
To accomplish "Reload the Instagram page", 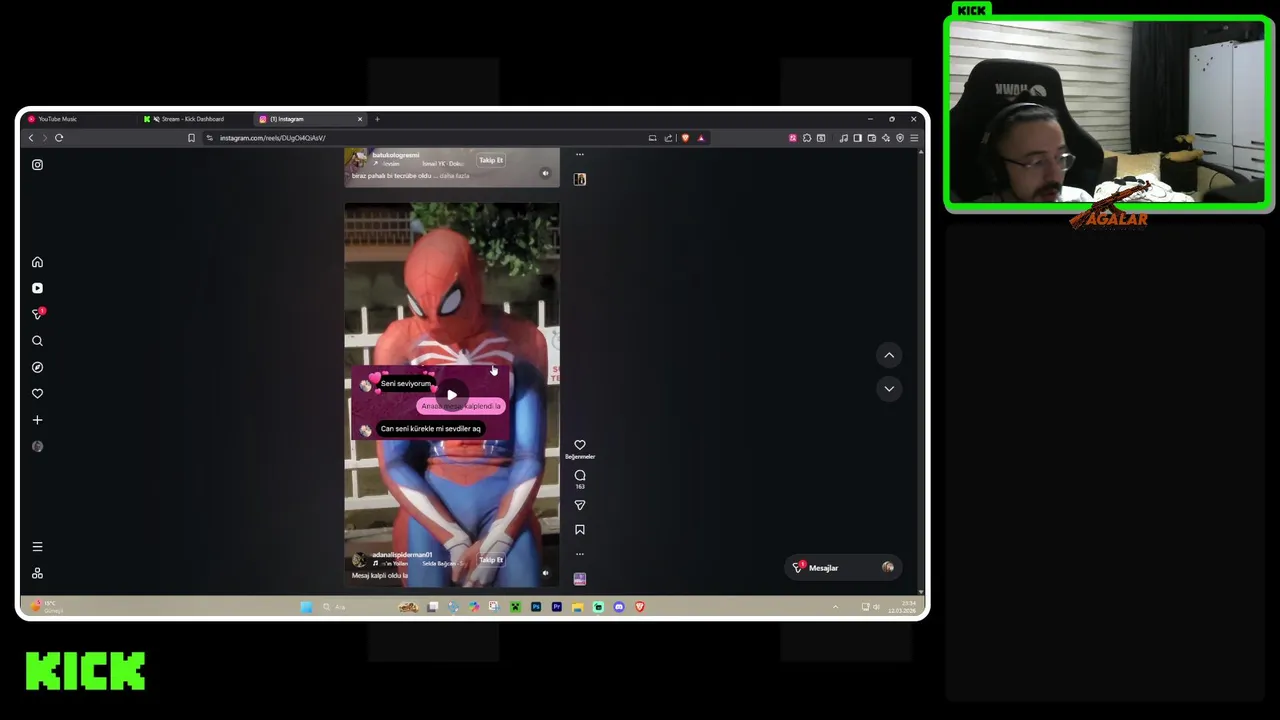I will 59,138.
